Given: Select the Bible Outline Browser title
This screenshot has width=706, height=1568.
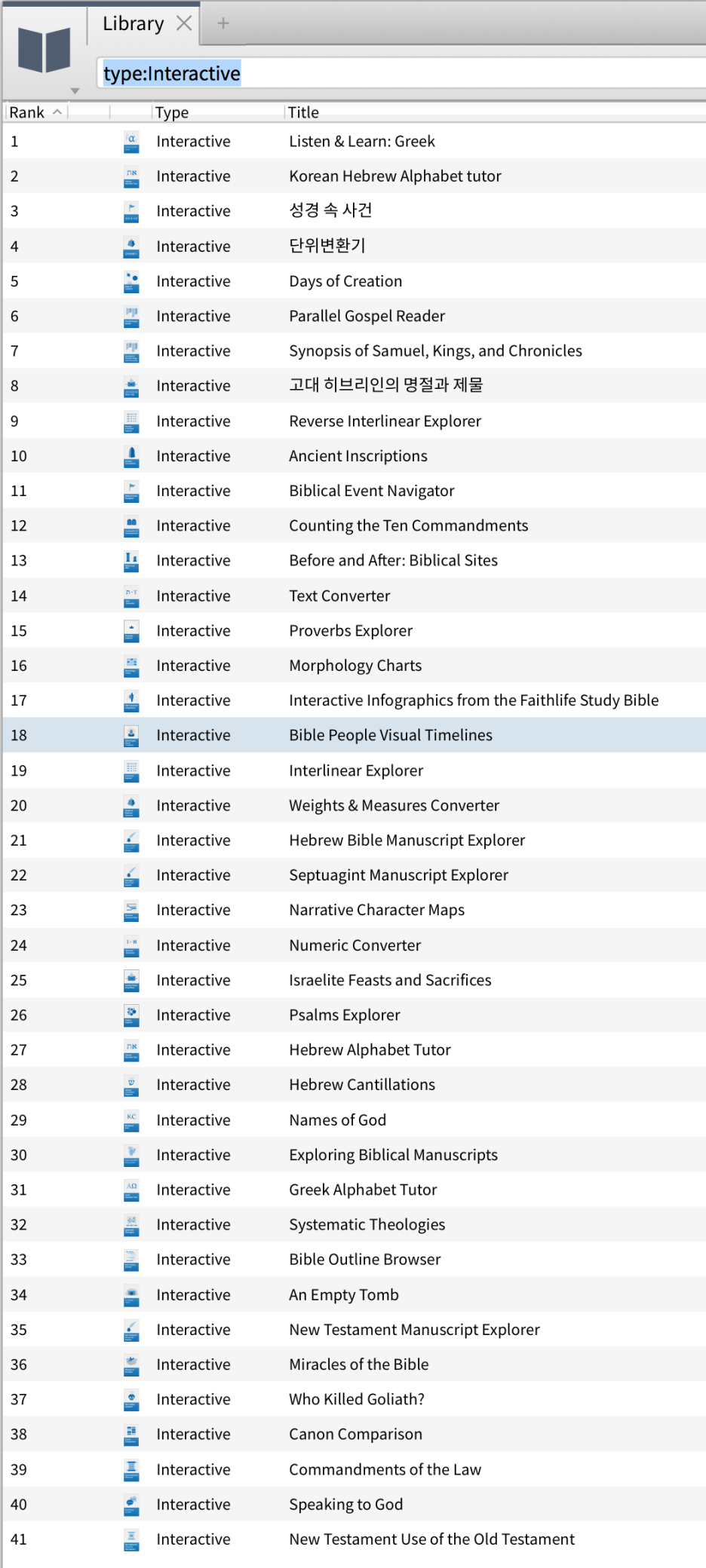Looking at the screenshot, I should coord(365,1259).
